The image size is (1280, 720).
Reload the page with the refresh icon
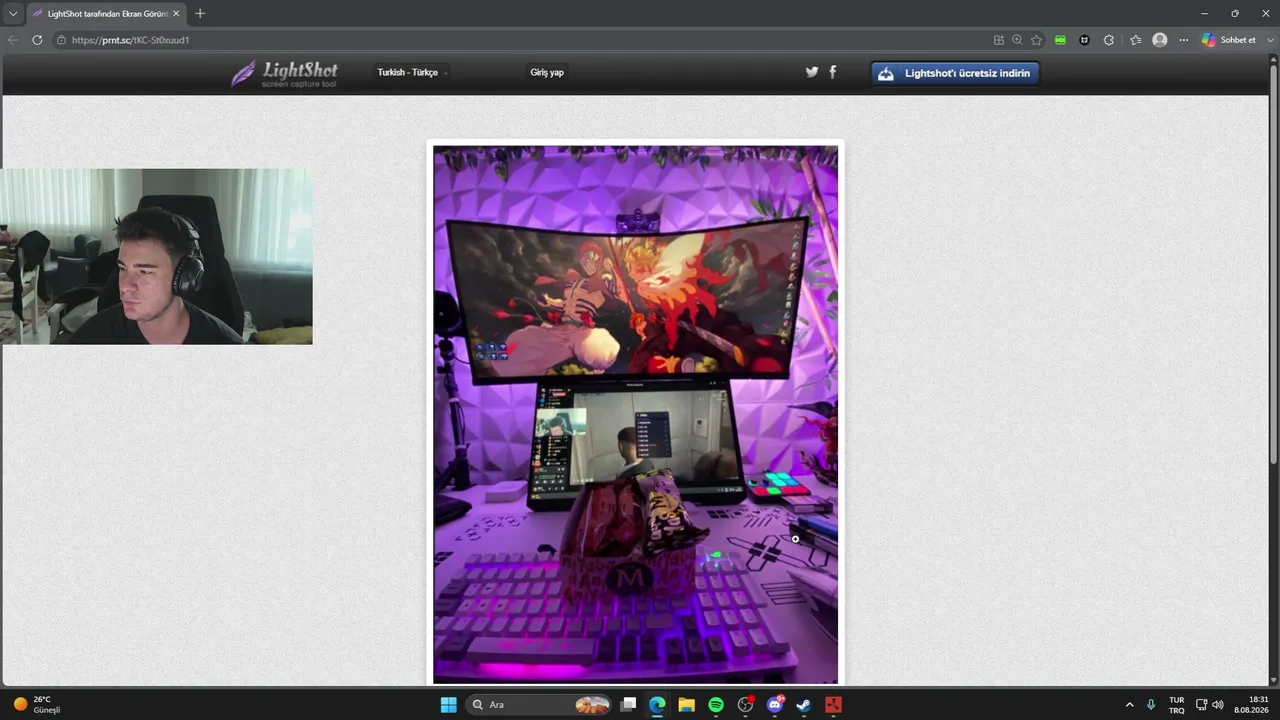point(37,40)
